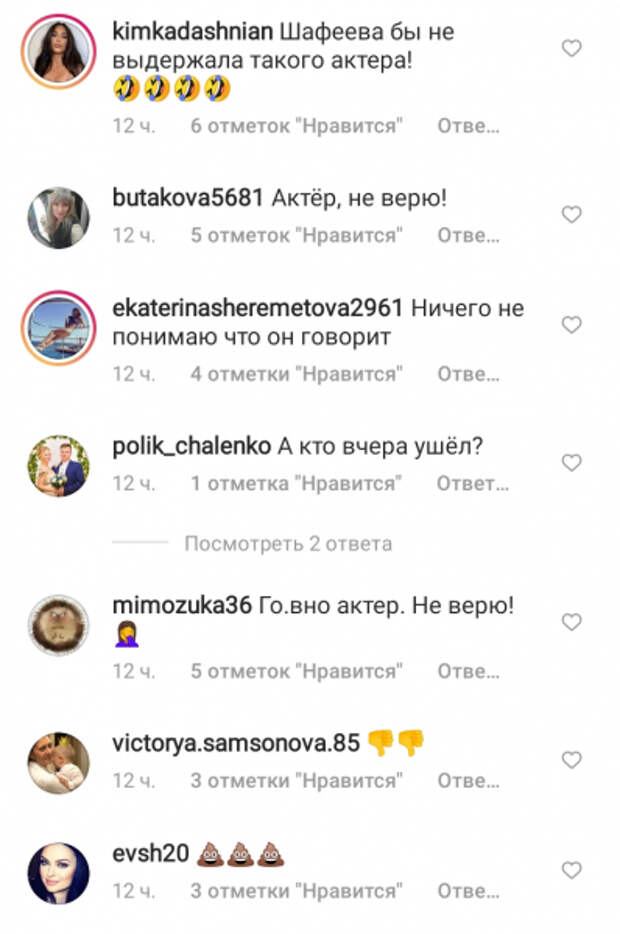View the 6 likes on kimkadashnian's comment

pyautogui.click(x=296, y=126)
